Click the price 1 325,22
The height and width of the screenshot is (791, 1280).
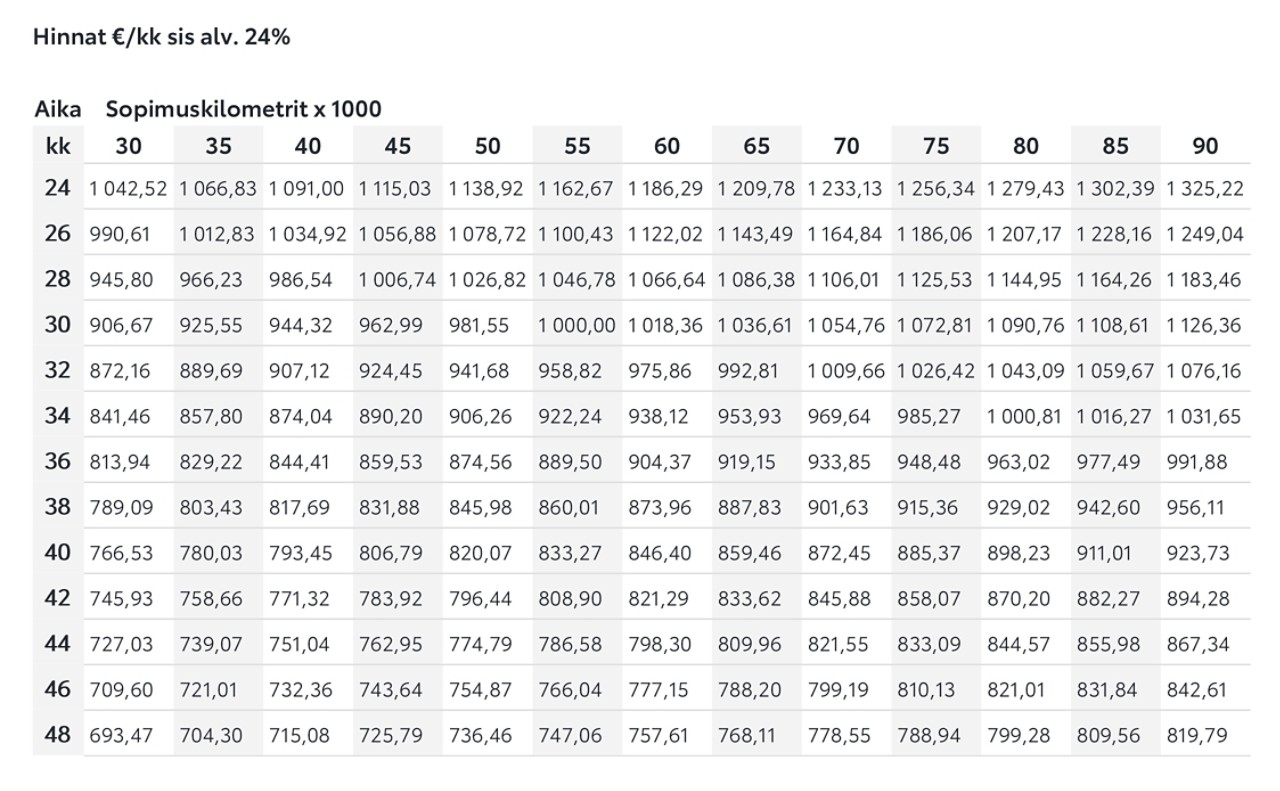tap(1205, 188)
